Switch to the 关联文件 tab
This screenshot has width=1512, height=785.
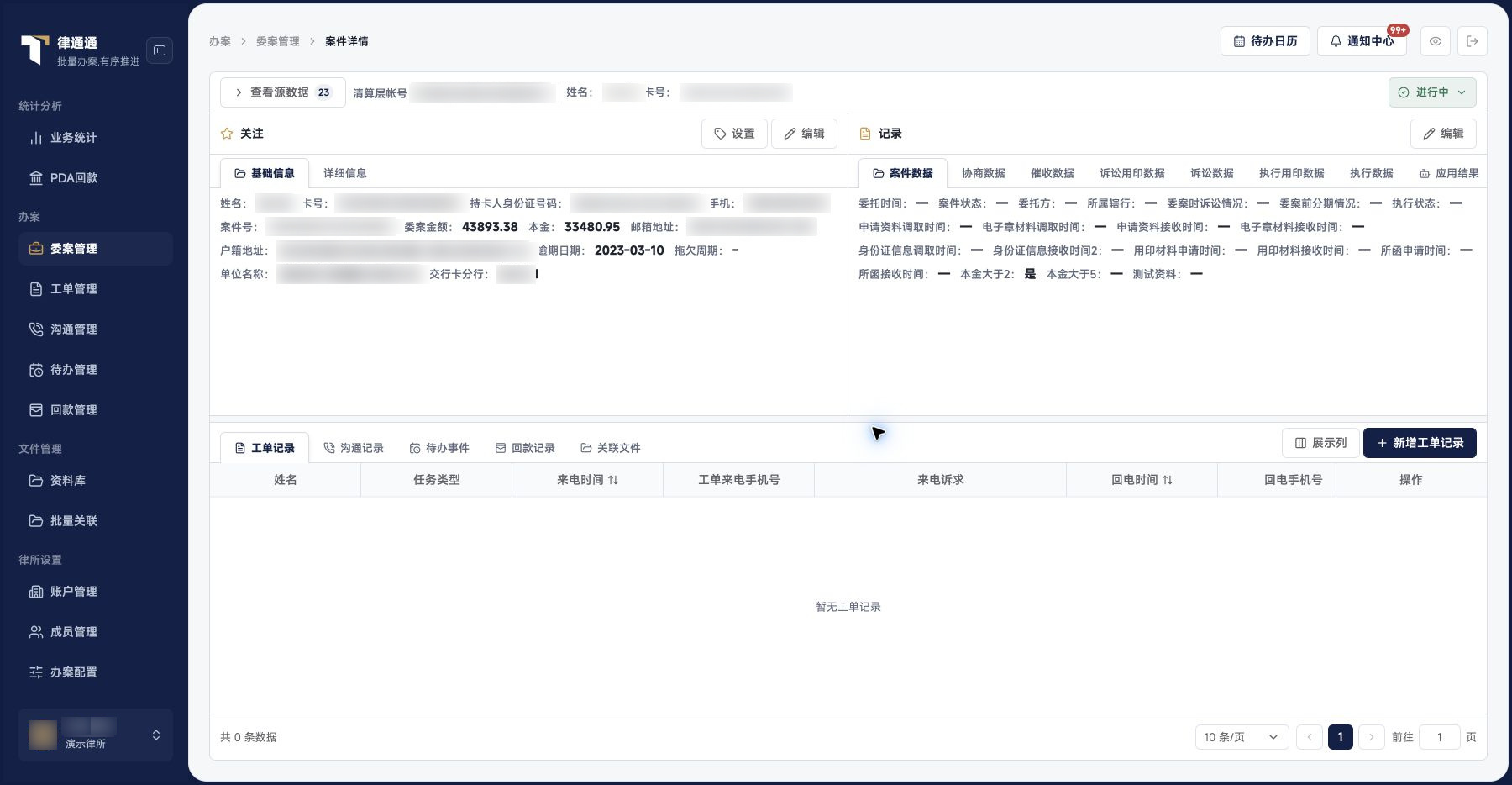[x=611, y=448]
